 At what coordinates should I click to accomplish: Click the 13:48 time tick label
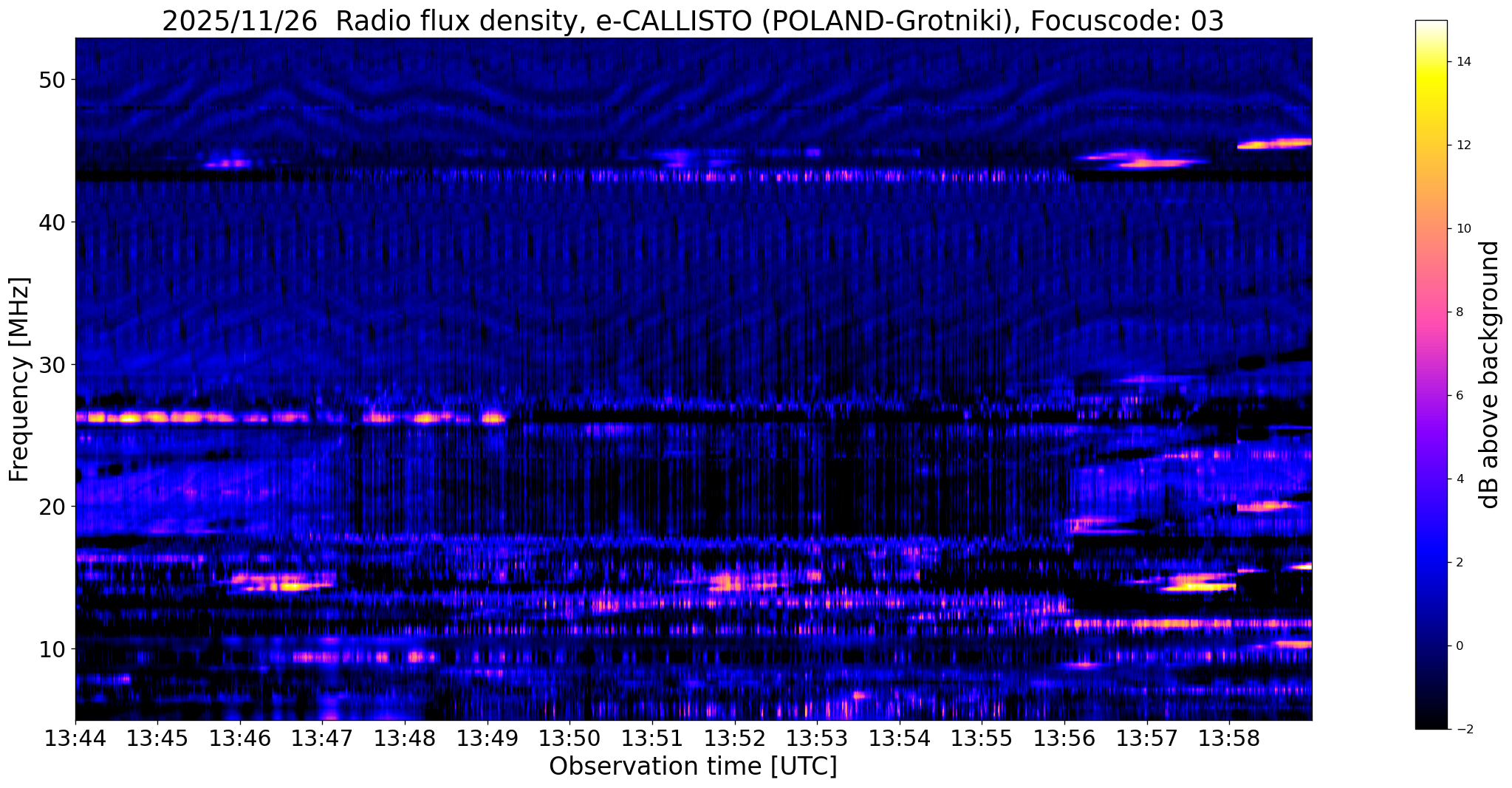point(405,738)
